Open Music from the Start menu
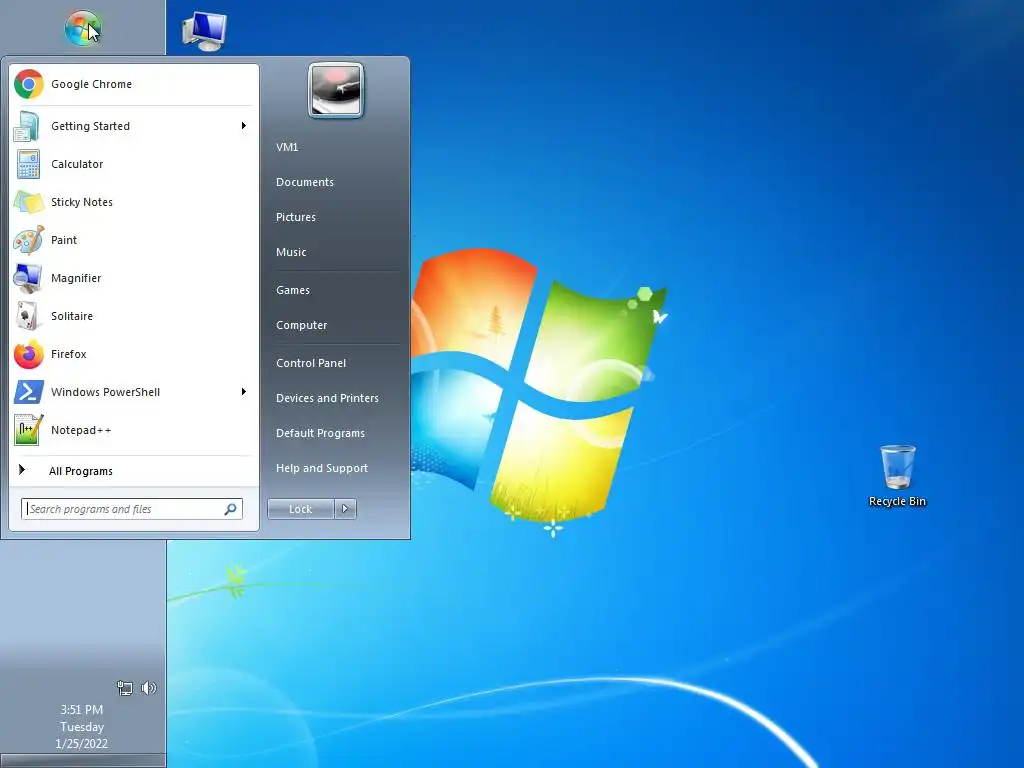 pos(291,252)
